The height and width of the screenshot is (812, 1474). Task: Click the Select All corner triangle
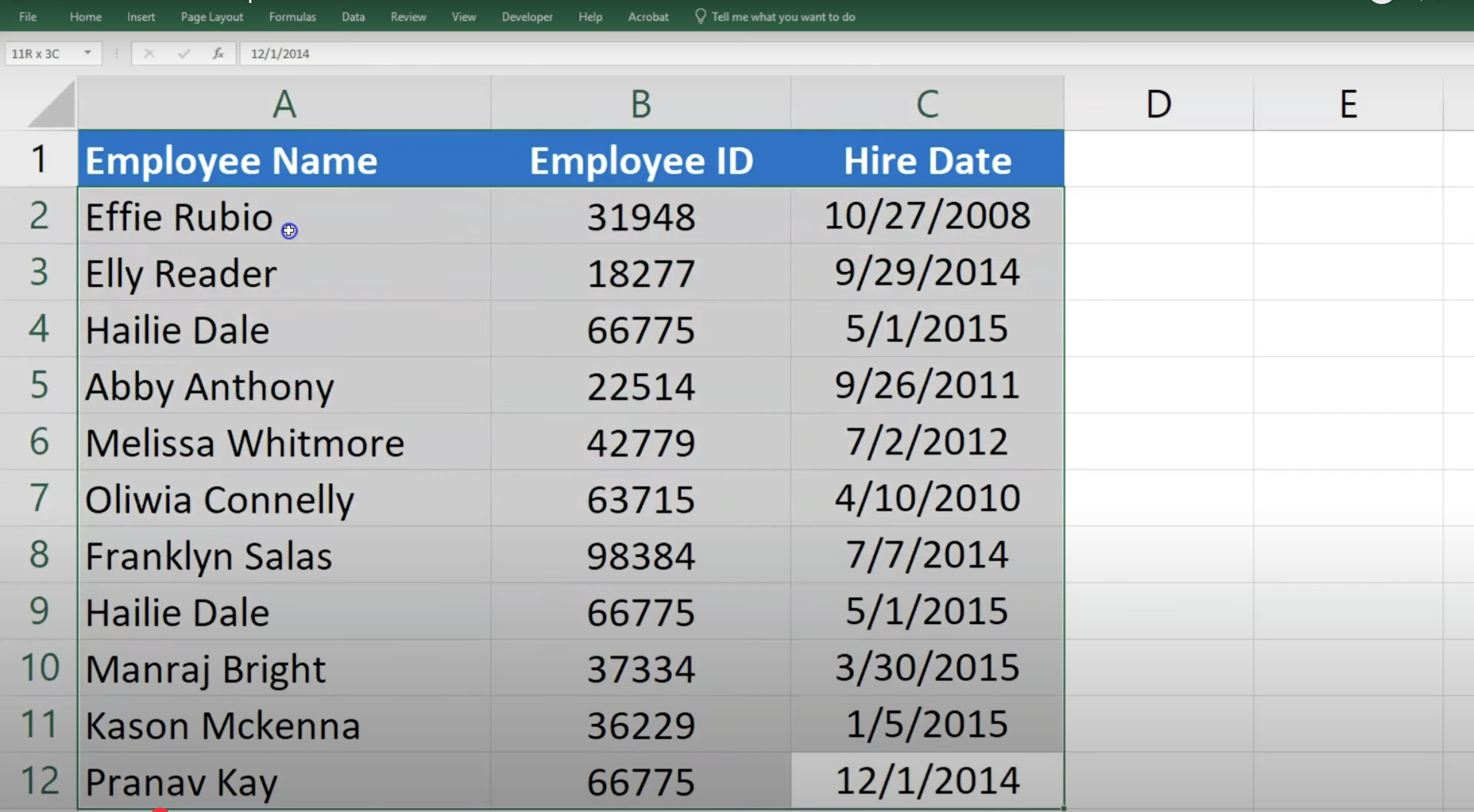pyautogui.click(x=52, y=105)
